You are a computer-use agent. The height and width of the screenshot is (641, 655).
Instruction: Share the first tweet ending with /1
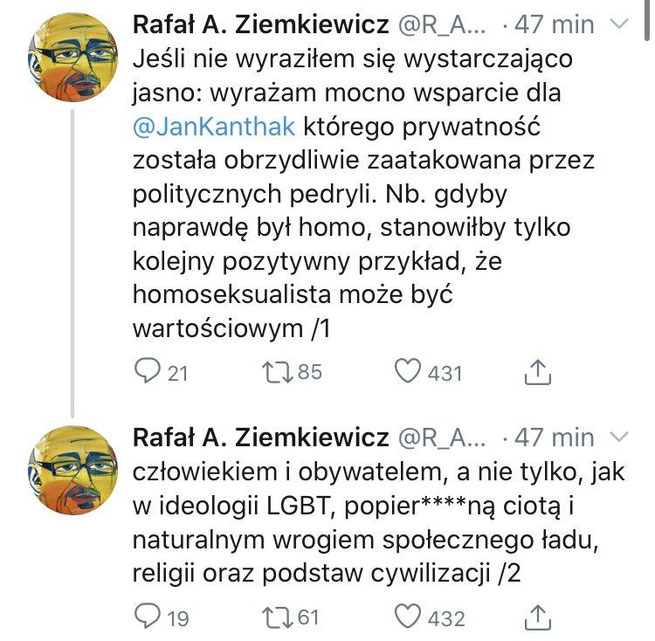[537, 372]
